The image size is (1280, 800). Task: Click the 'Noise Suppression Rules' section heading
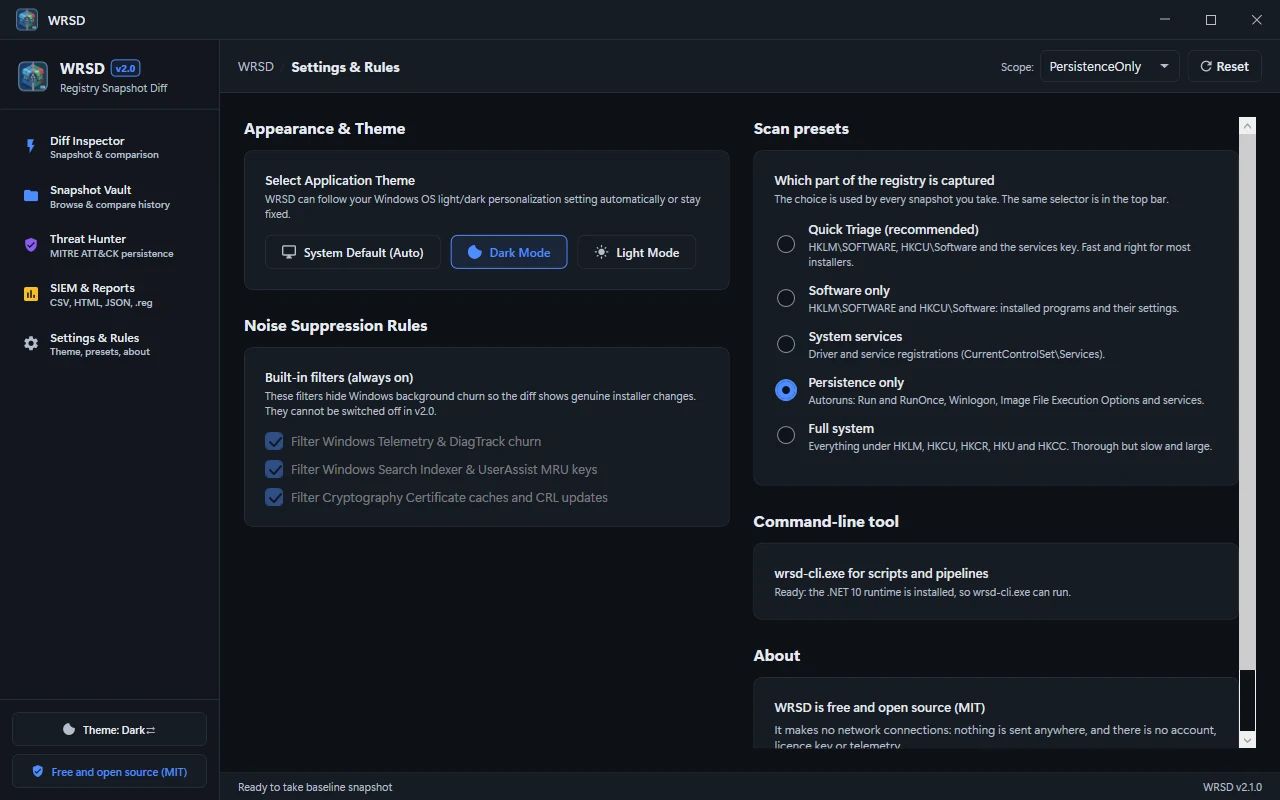(336, 325)
